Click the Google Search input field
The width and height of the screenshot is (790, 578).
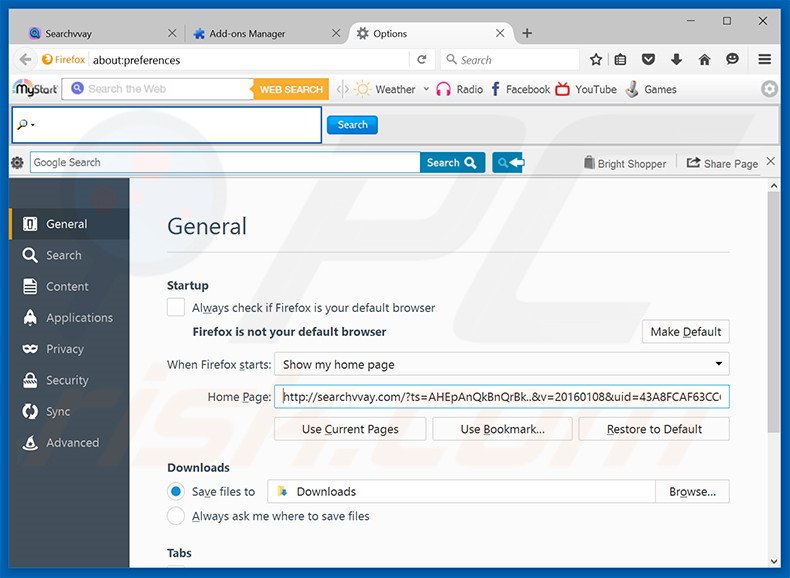(225, 162)
